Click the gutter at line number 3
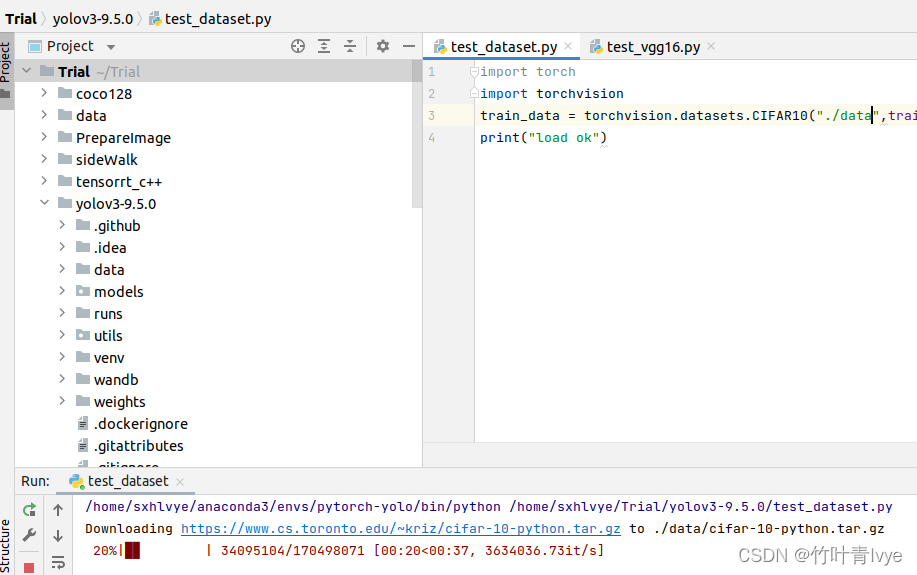Viewport: 917px width, 575px height. click(432, 115)
